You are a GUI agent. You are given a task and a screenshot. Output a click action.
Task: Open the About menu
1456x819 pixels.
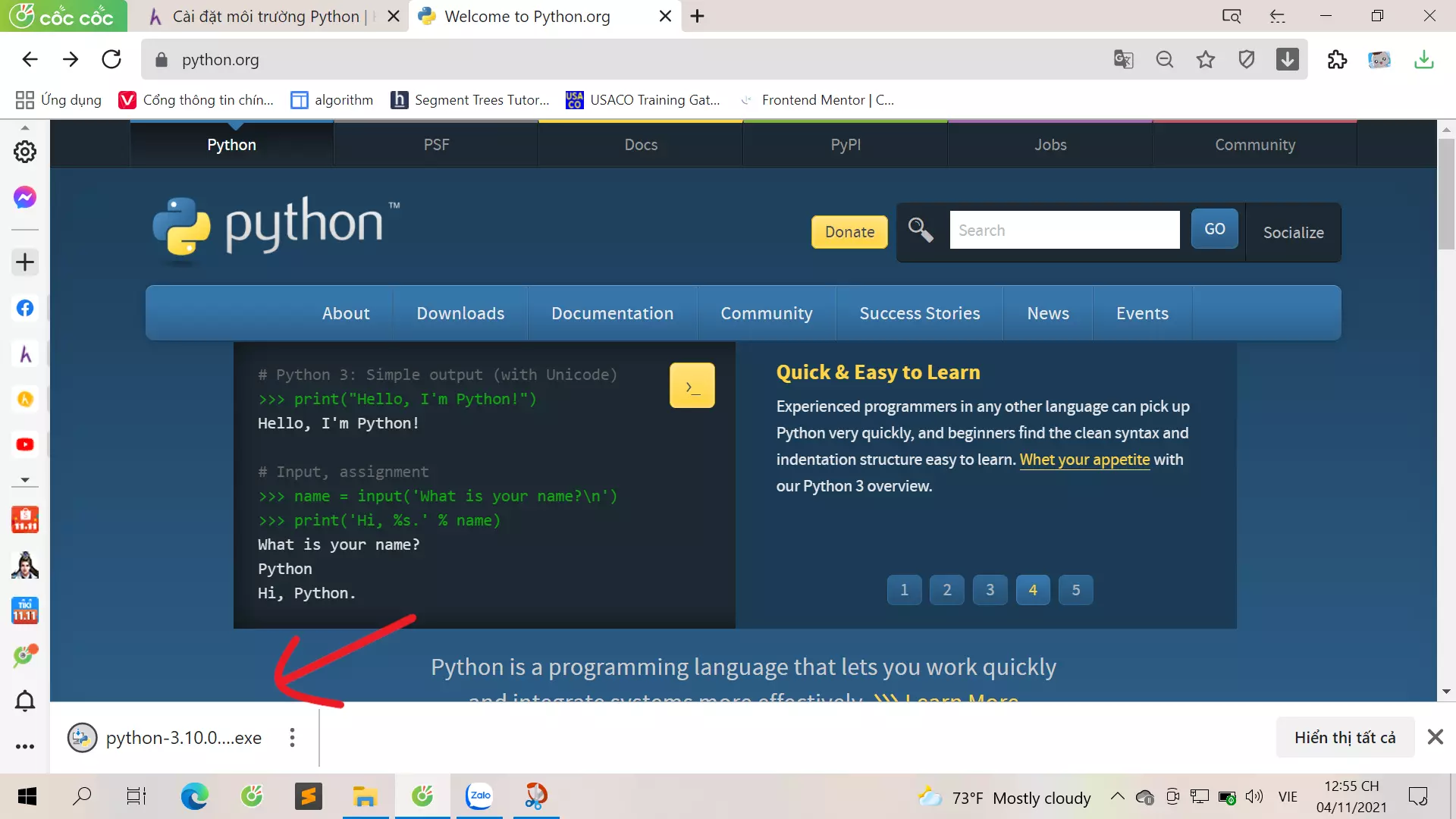pyautogui.click(x=346, y=313)
